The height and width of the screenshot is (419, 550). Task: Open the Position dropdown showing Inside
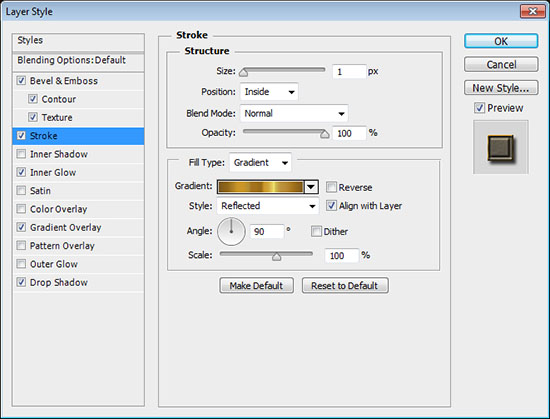tap(269, 92)
